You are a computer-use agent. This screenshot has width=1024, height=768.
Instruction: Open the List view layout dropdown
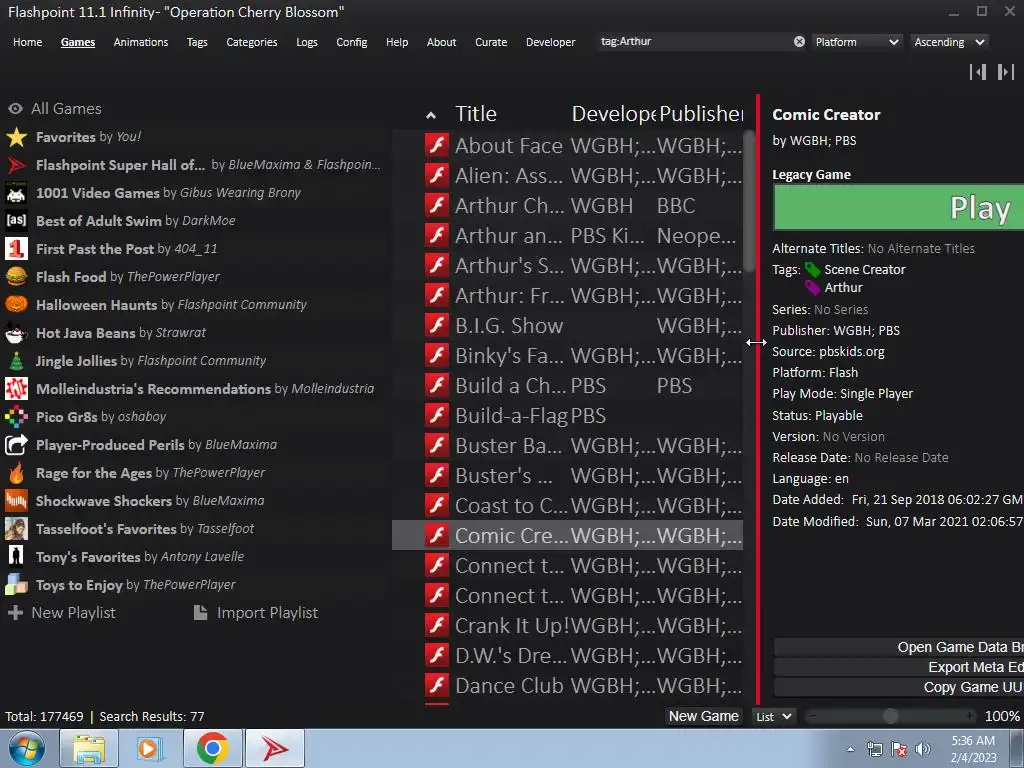pyautogui.click(x=774, y=716)
